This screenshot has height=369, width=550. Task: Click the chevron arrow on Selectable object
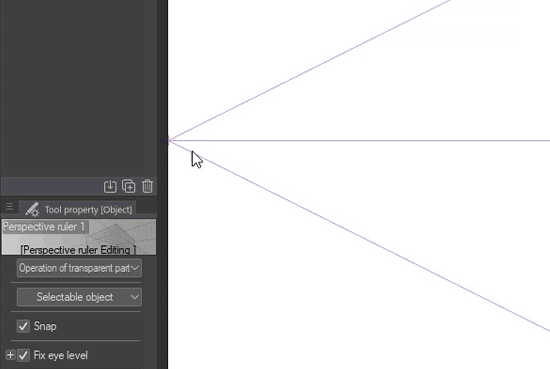pyautogui.click(x=134, y=297)
